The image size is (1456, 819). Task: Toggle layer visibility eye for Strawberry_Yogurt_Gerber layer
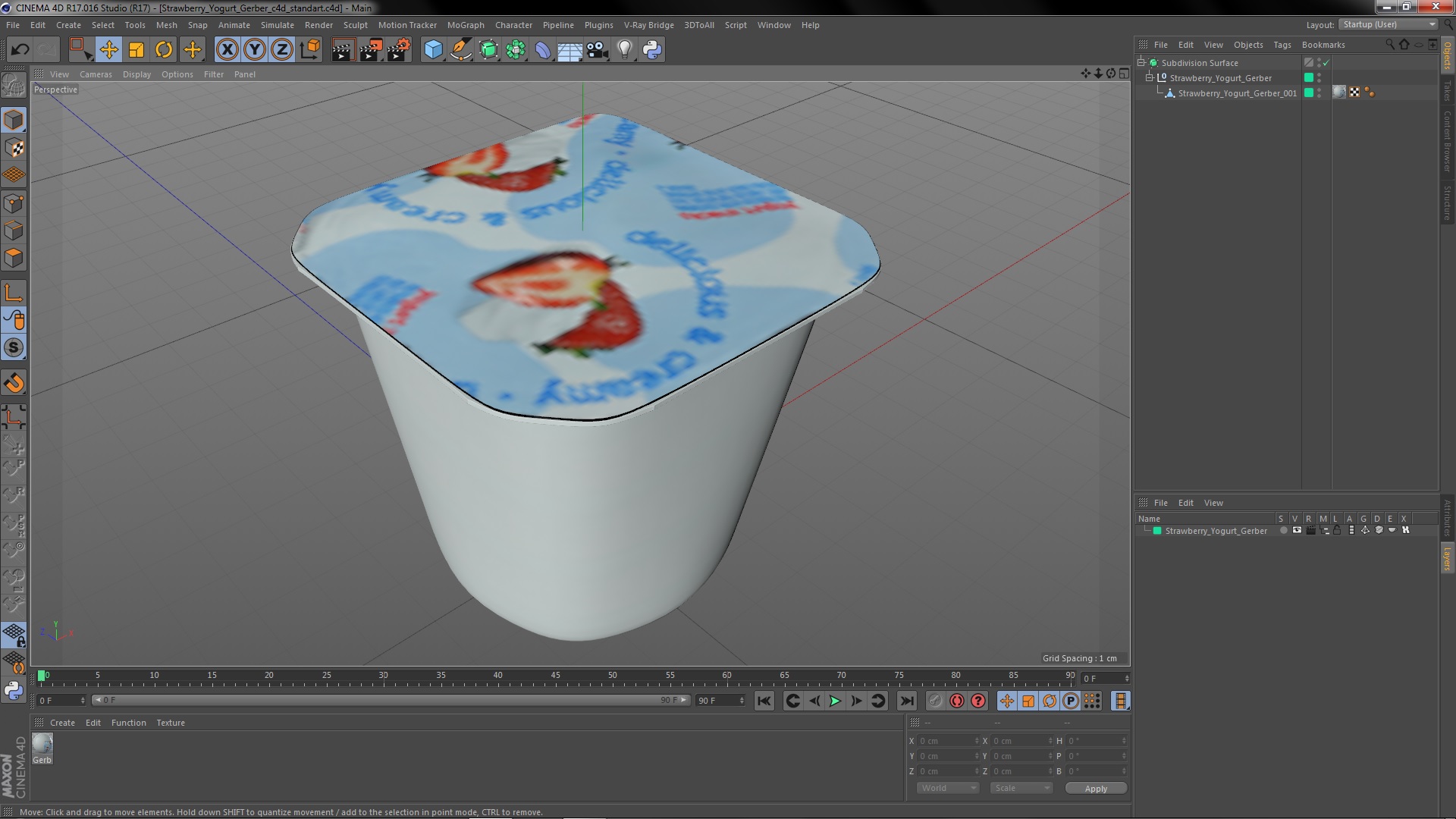tap(1297, 530)
